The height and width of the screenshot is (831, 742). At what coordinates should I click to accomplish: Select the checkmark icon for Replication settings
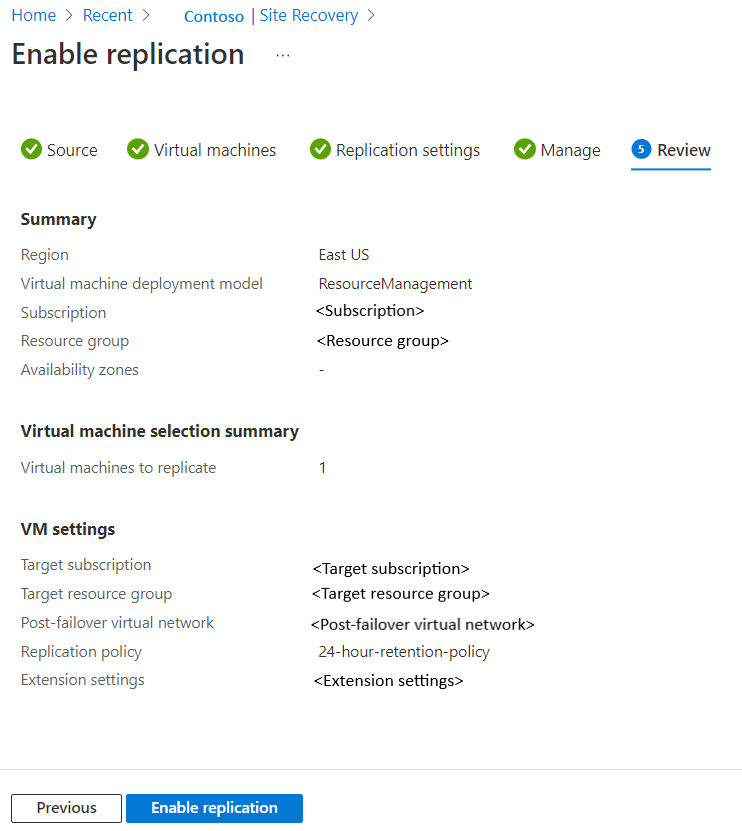tap(320, 149)
